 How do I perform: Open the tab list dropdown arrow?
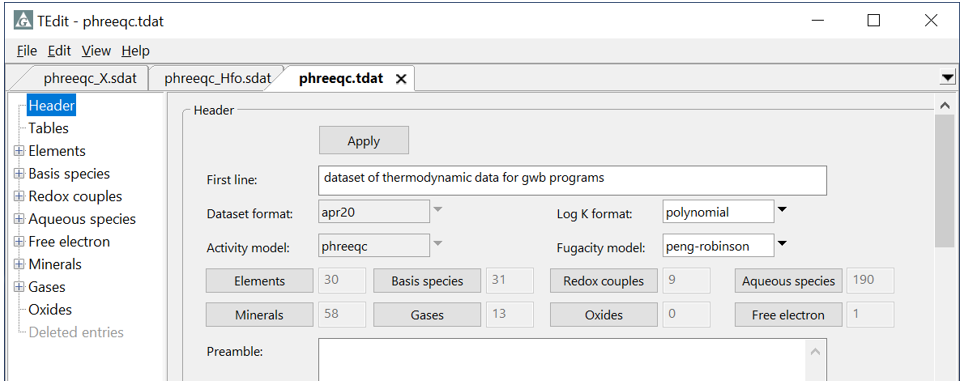click(x=948, y=77)
